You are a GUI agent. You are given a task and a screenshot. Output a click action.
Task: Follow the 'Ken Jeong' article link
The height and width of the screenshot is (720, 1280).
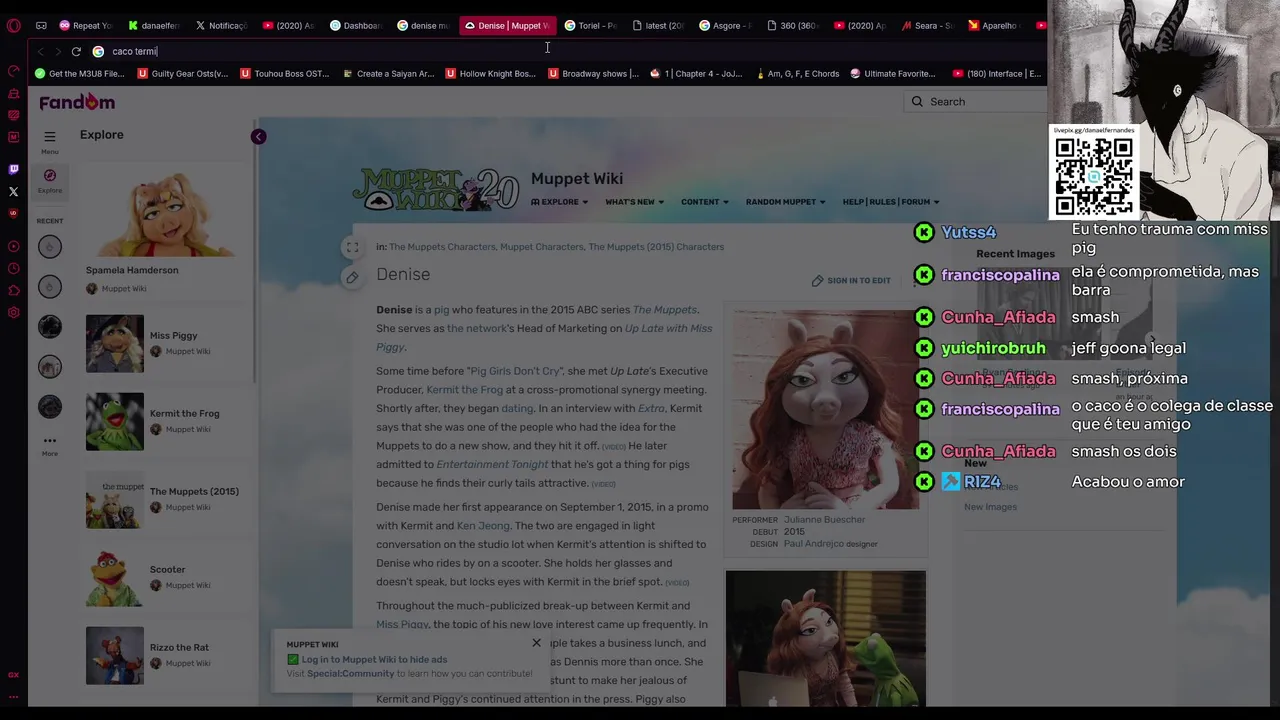point(483,526)
